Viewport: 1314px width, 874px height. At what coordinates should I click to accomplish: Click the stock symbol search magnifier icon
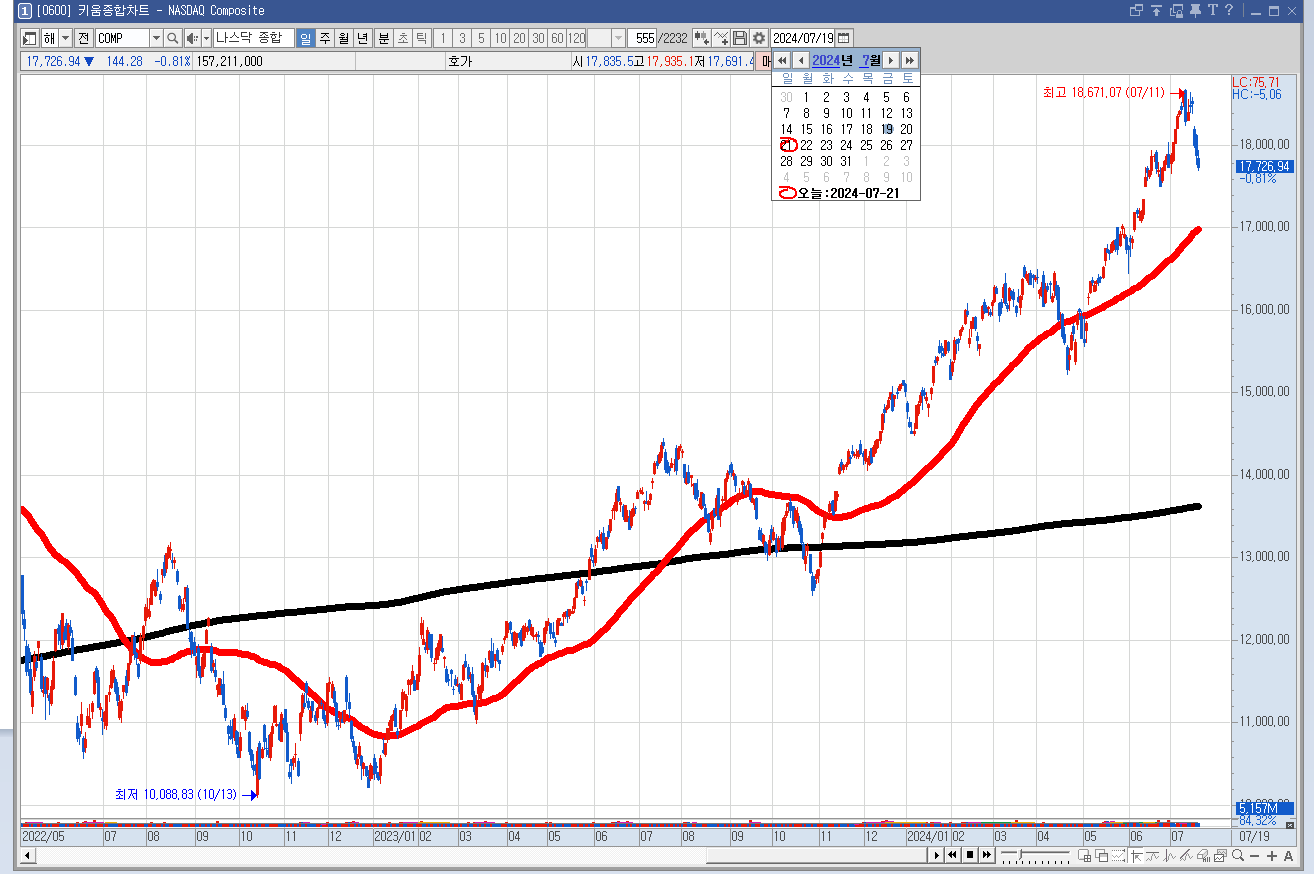point(172,38)
